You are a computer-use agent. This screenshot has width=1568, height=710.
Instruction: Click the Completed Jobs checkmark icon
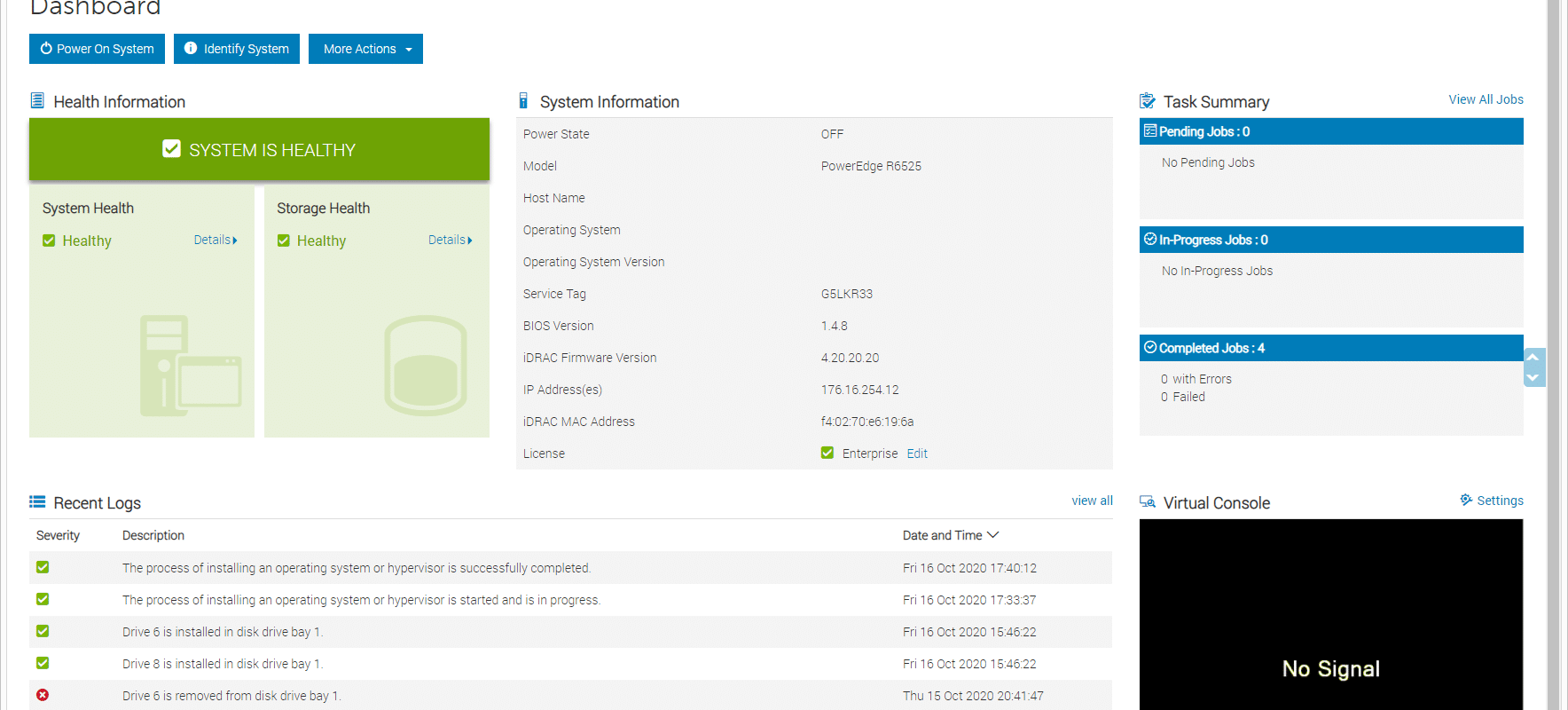[x=1150, y=348]
